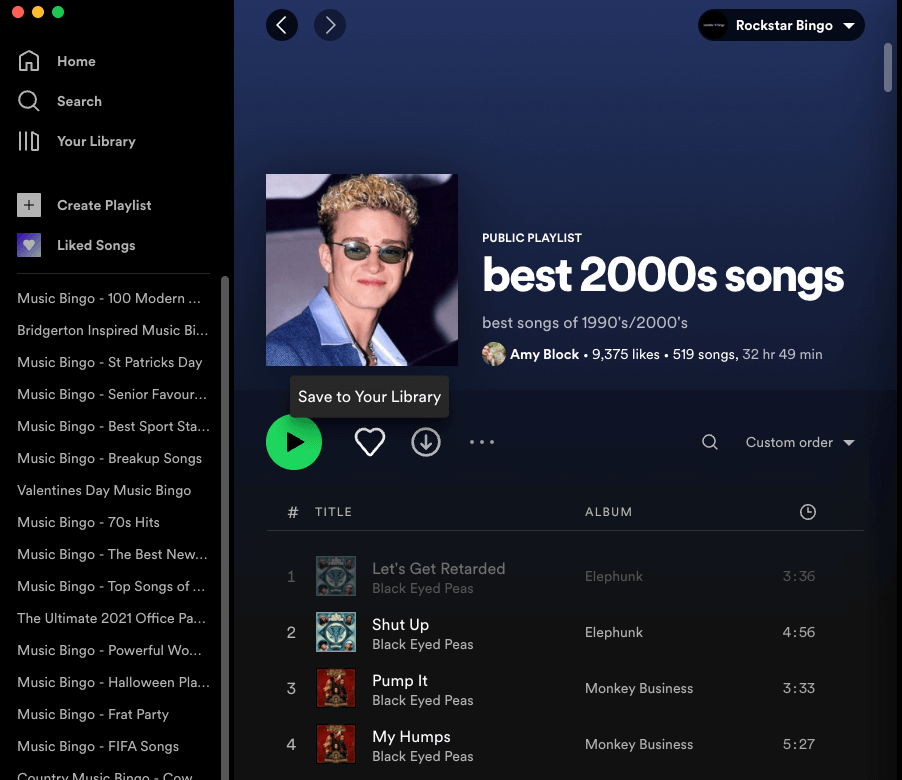The image size is (902, 780).
Task: Click the TITLE column header
Action: (x=333, y=512)
